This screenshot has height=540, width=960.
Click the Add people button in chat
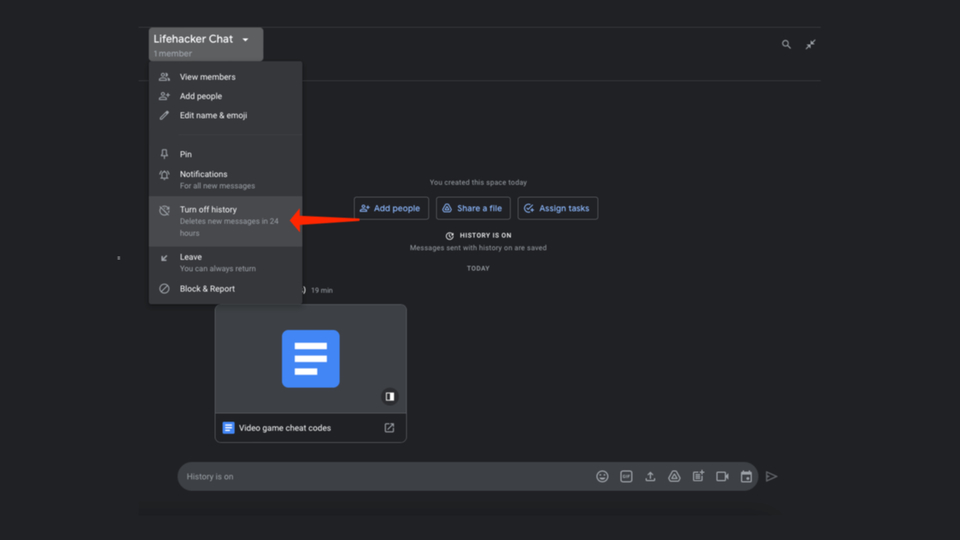pyautogui.click(x=391, y=208)
